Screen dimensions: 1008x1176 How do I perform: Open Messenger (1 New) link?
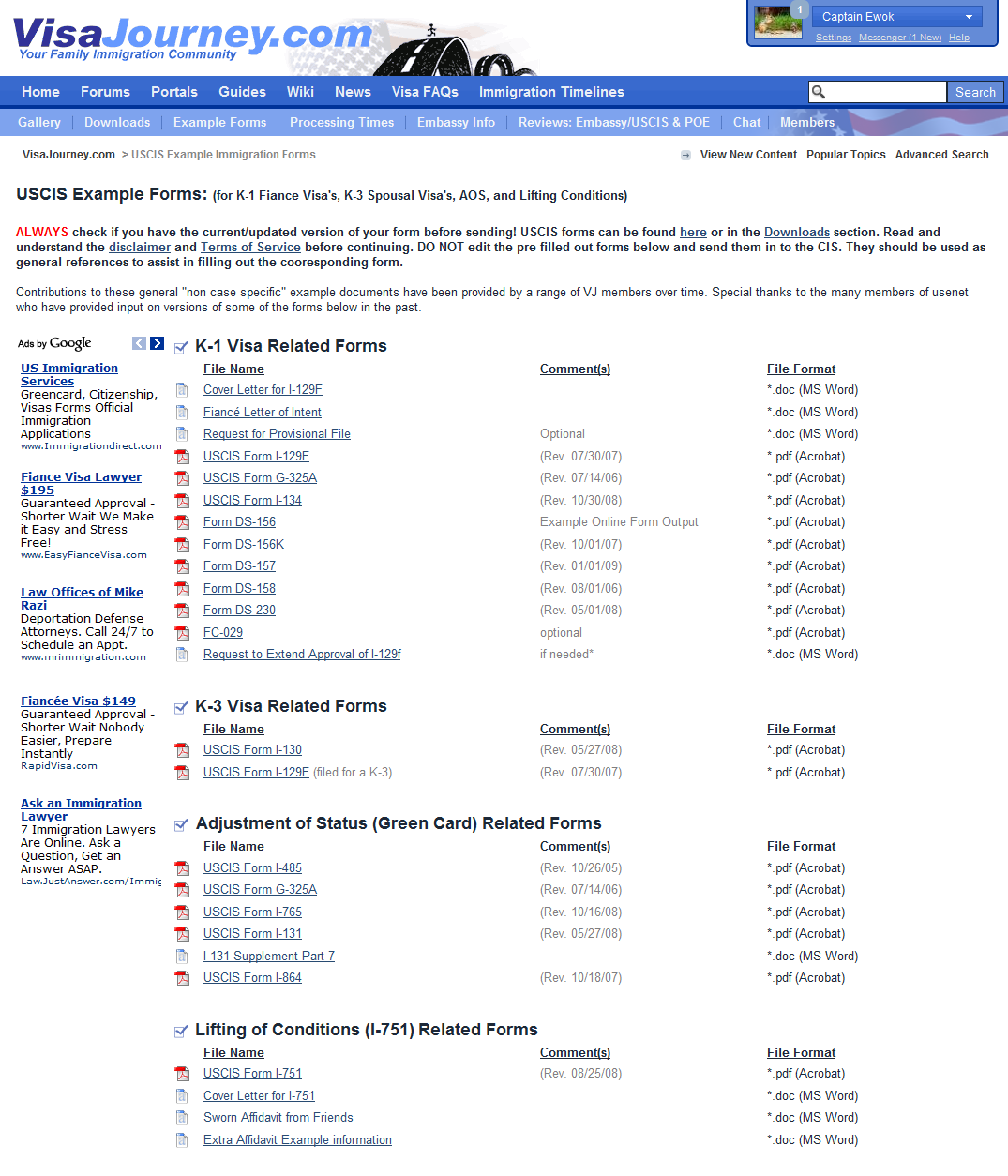tap(900, 38)
